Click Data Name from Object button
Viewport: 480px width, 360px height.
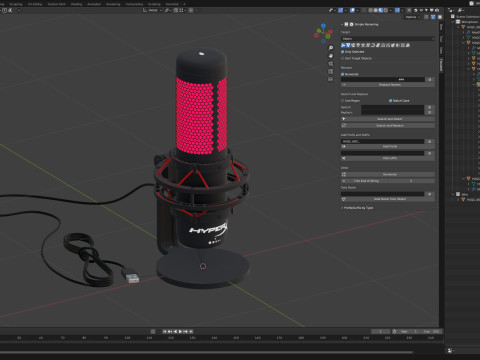coord(388,199)
